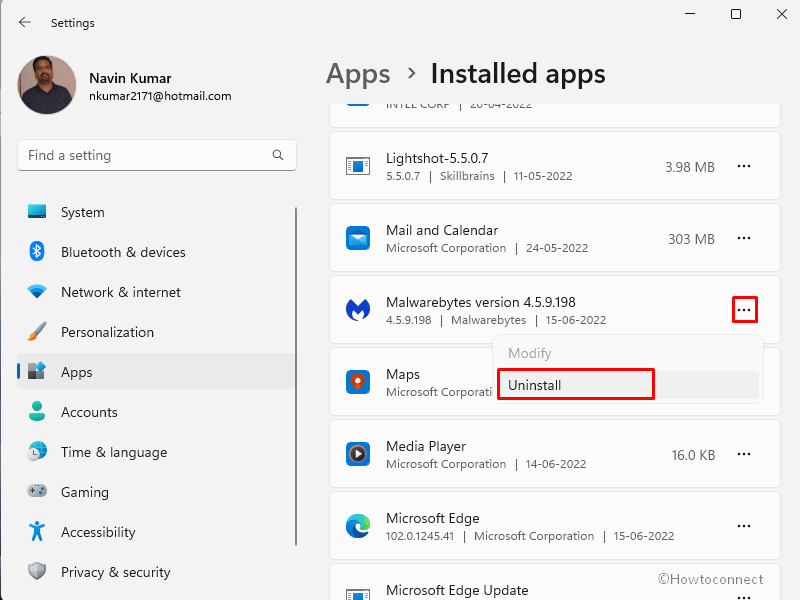Click the Malwarebytes app icon

tap(358, 310)
